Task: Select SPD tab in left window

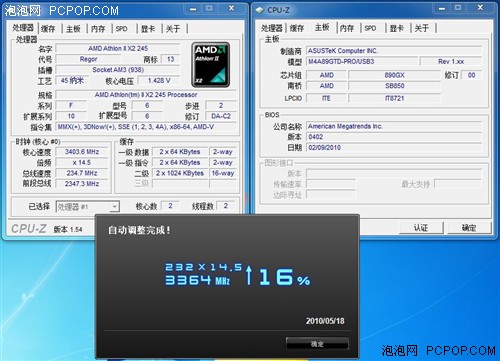Action: coord(122,29)
